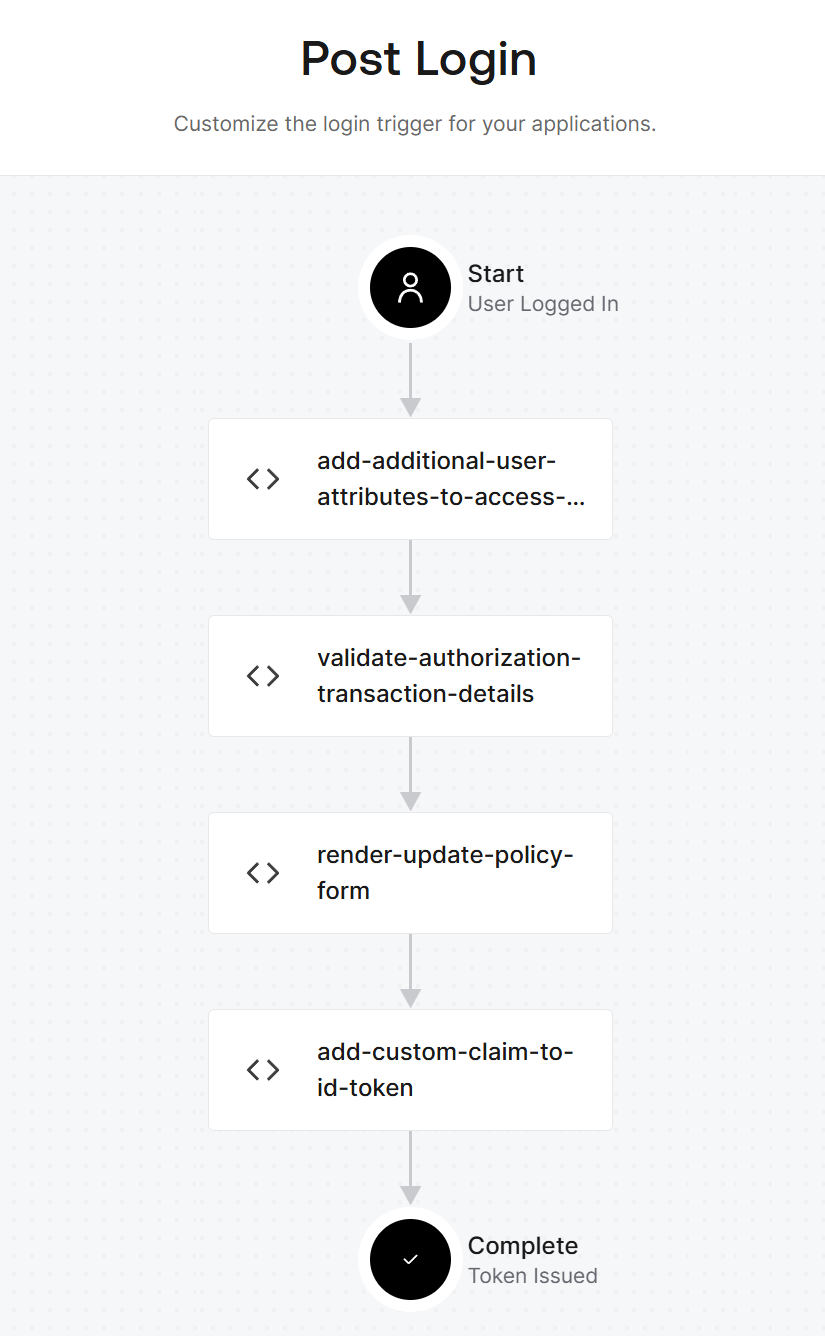This screenshot has width=825, height=1336.
Task: Click the Start user icon circle
Action: pos(410,288)
